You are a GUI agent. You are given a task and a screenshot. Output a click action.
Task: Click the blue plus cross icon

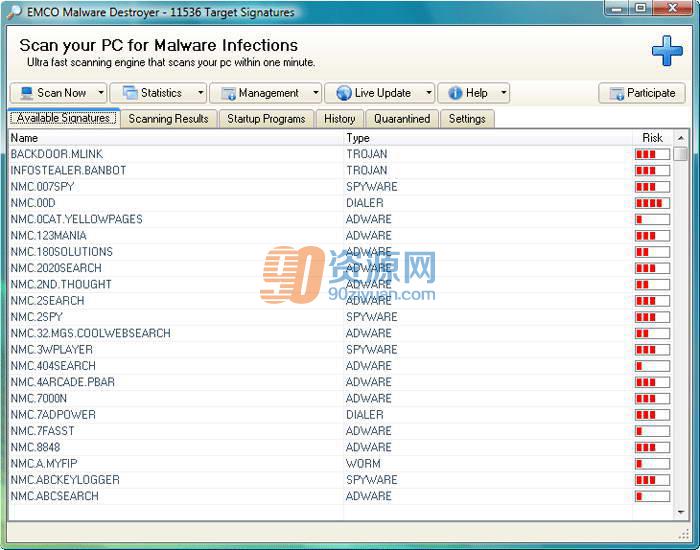click(x=667, y=50)
